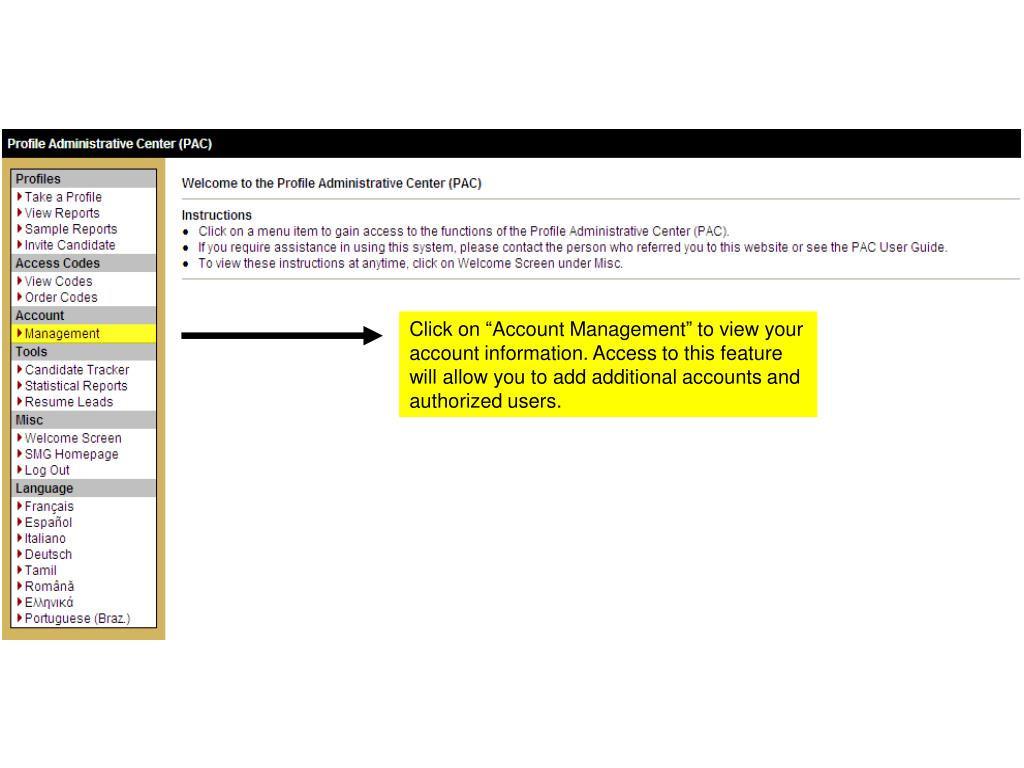Click the red arrow beside Tamil
1024x768 pixels.
point(20,569)
